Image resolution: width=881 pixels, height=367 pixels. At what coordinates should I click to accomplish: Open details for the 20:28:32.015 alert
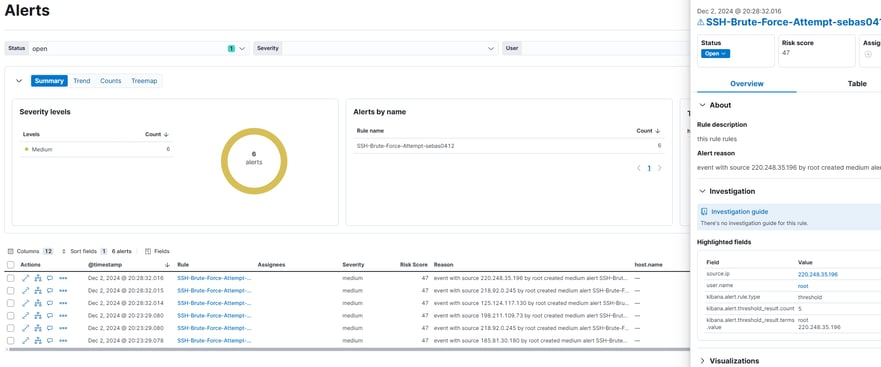pyautogui.click(x=25, y=290)
